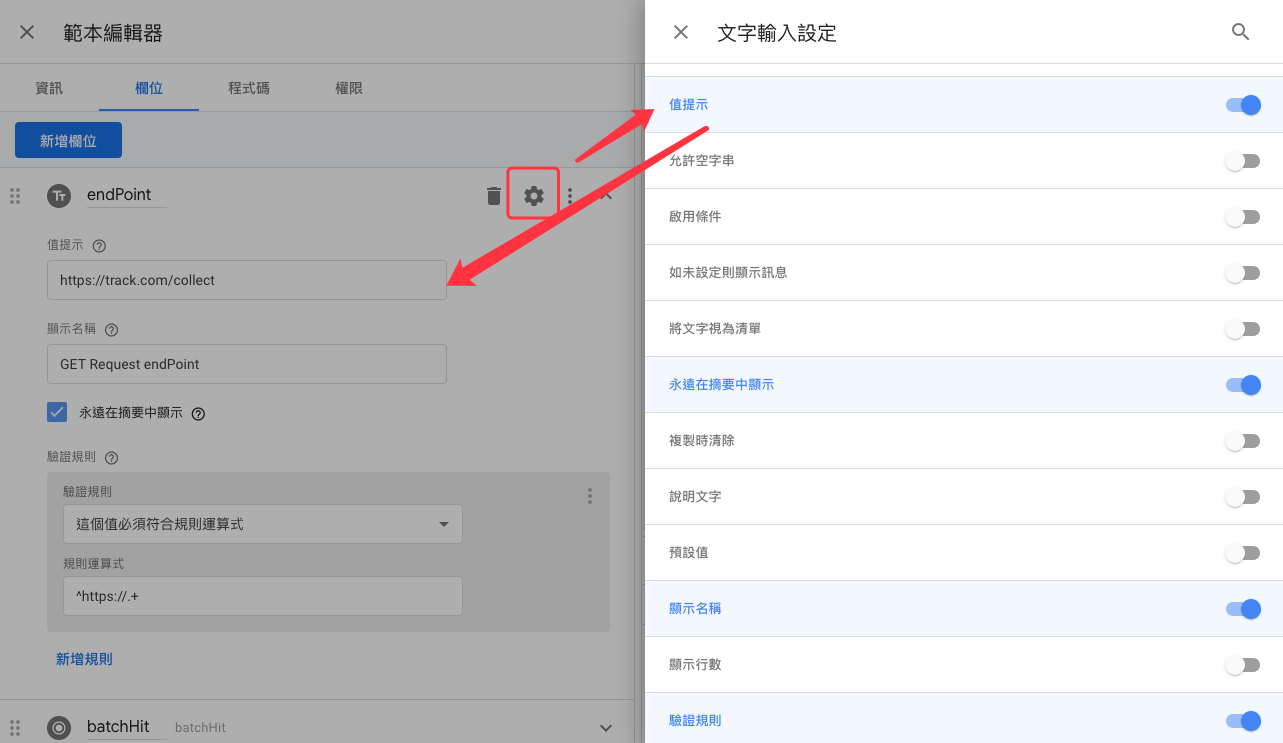
Task: Edit the ^https://.+ regex input
Action: coord(263,596)
